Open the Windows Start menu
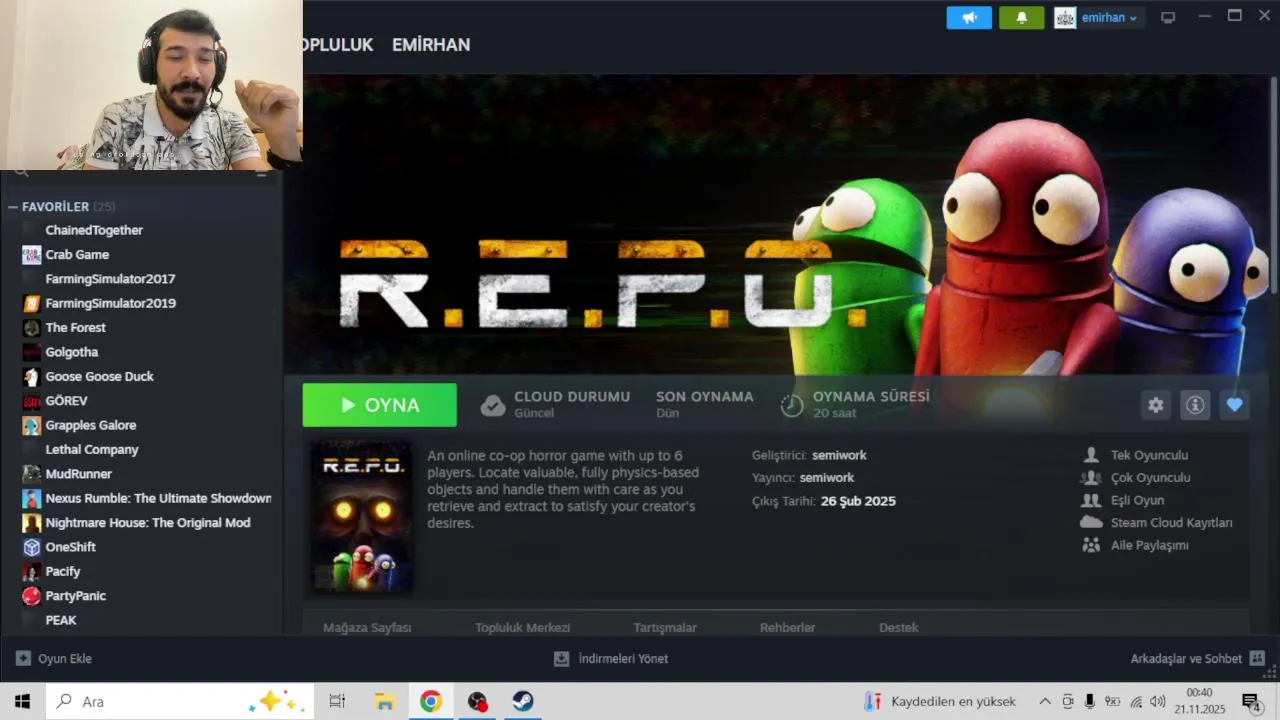Viewport: 1280px width, 720px height. 22,701
